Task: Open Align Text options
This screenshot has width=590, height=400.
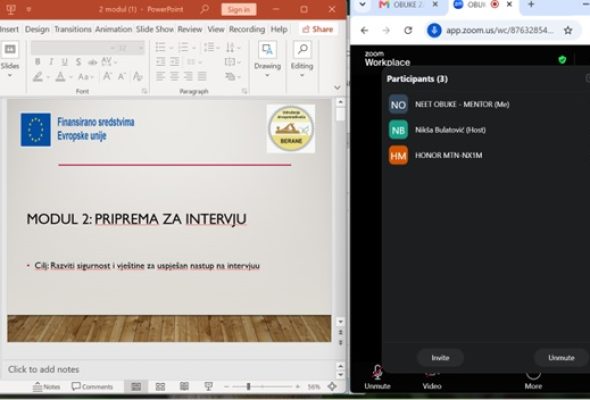Action: pos(232,62)
